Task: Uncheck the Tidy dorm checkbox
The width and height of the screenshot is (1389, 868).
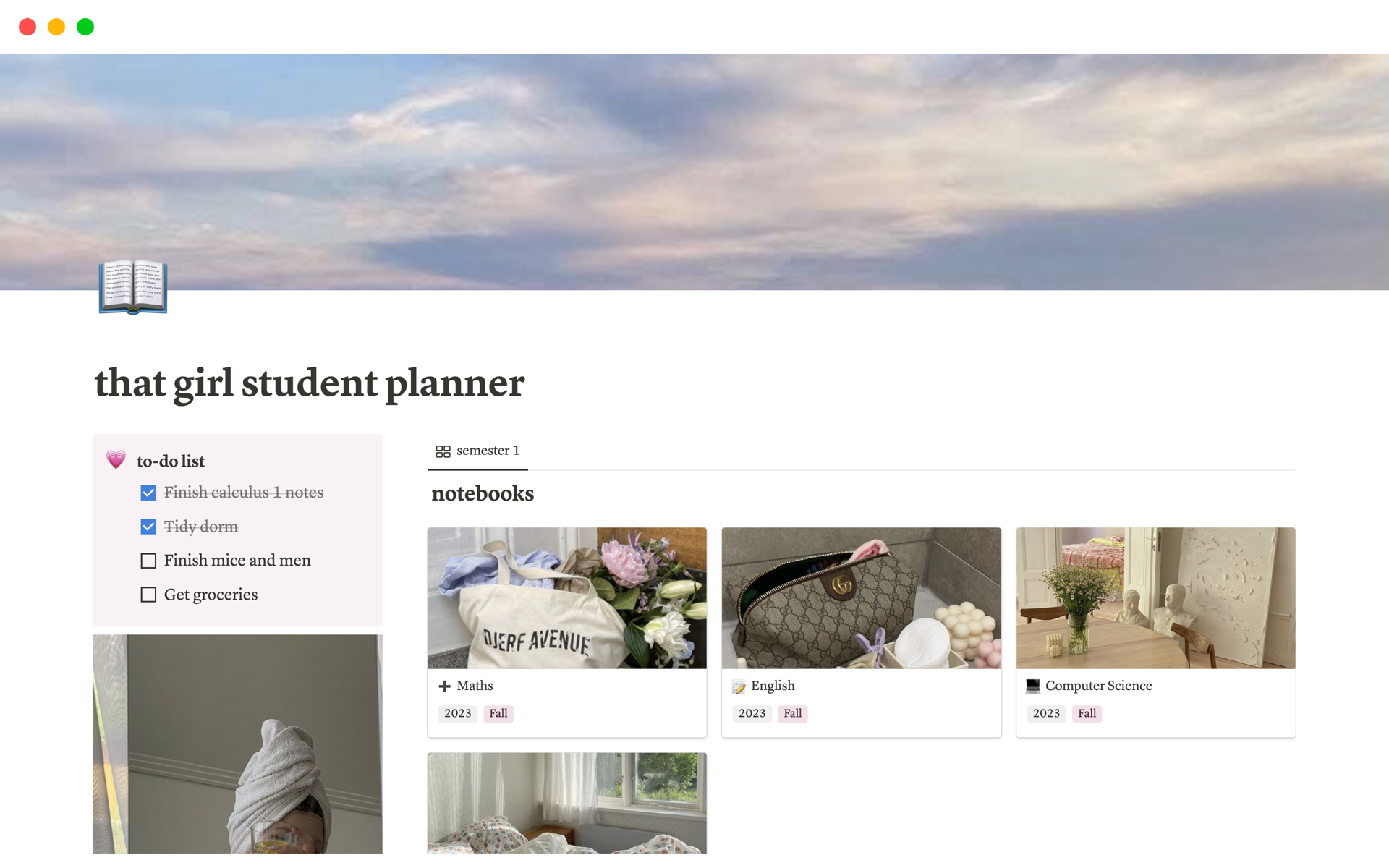Action: (148, 527)
